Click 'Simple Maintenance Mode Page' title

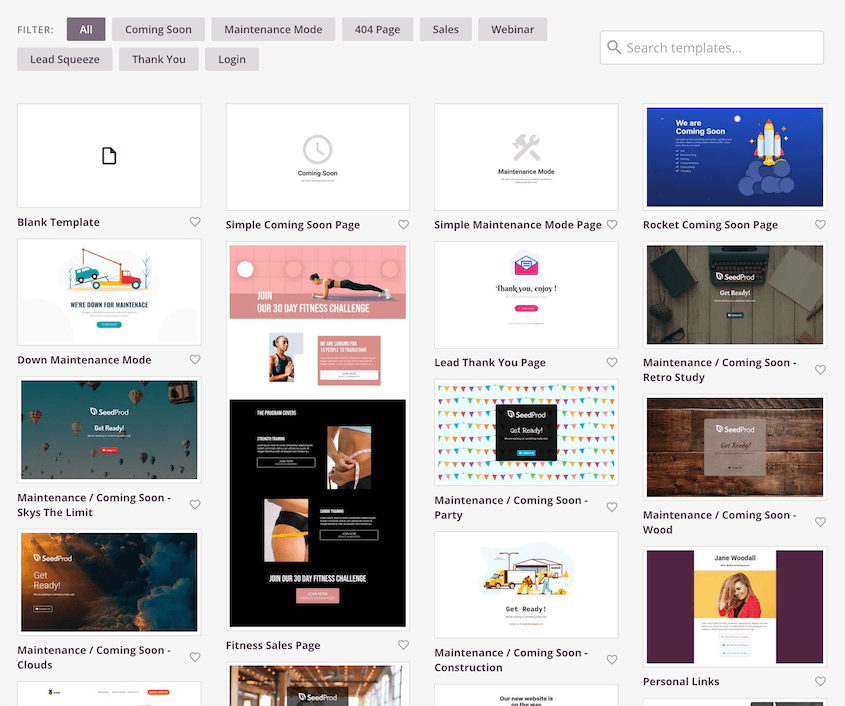(518, 225)
